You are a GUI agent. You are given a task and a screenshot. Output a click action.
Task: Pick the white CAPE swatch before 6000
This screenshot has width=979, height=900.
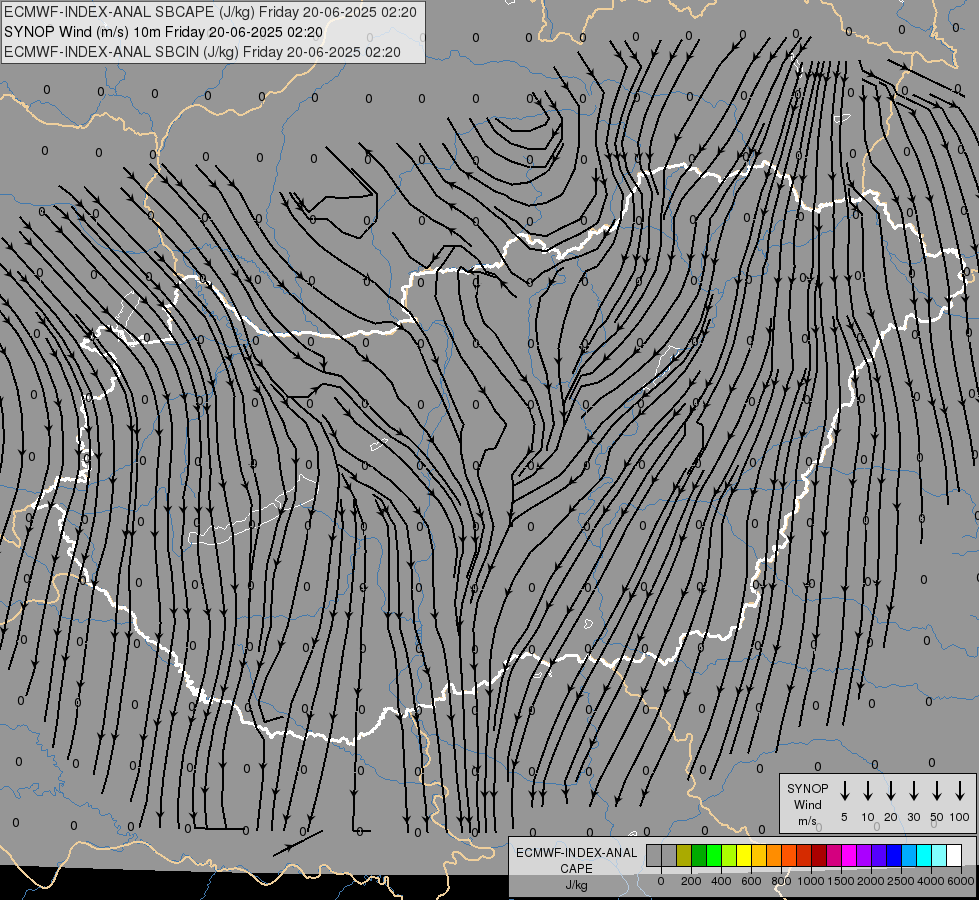coord(953,856)
